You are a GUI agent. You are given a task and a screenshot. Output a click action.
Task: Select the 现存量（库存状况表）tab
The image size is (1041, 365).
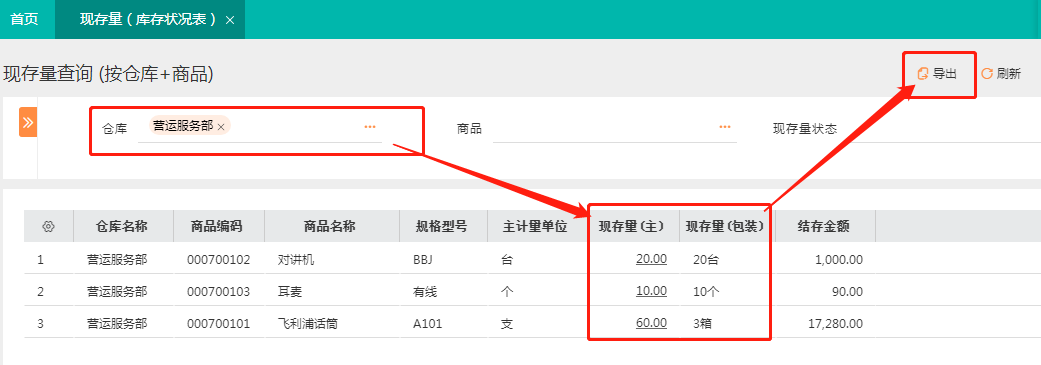[x=149, y=19]
